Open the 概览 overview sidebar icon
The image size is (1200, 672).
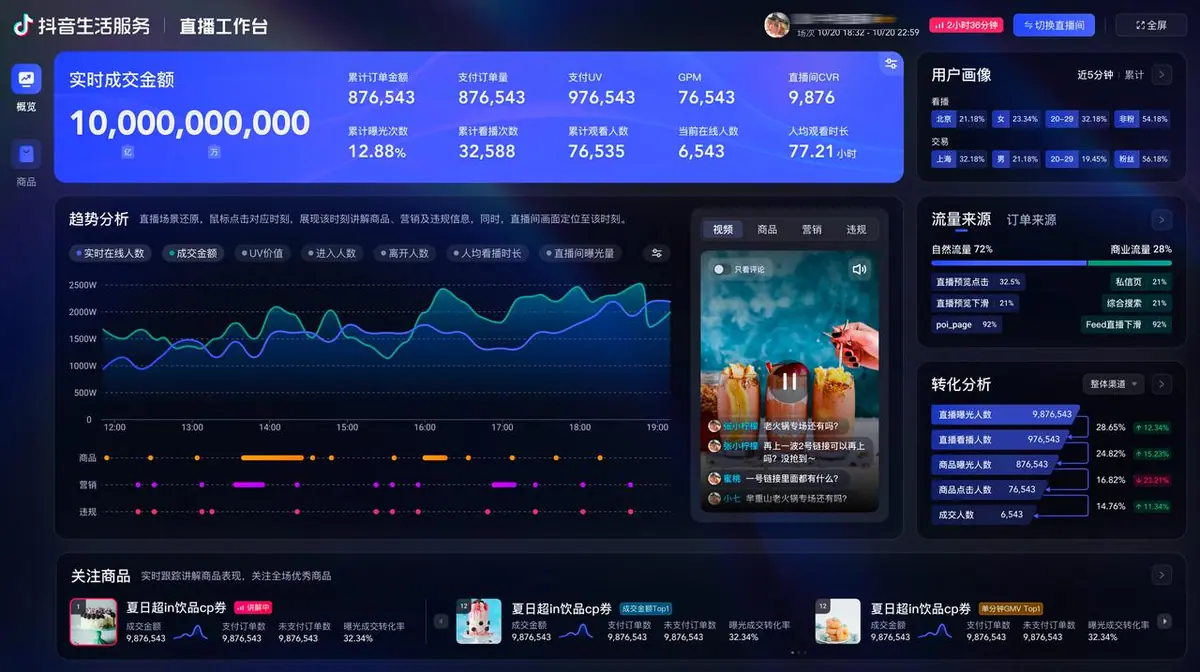click(x=26, y=80)
